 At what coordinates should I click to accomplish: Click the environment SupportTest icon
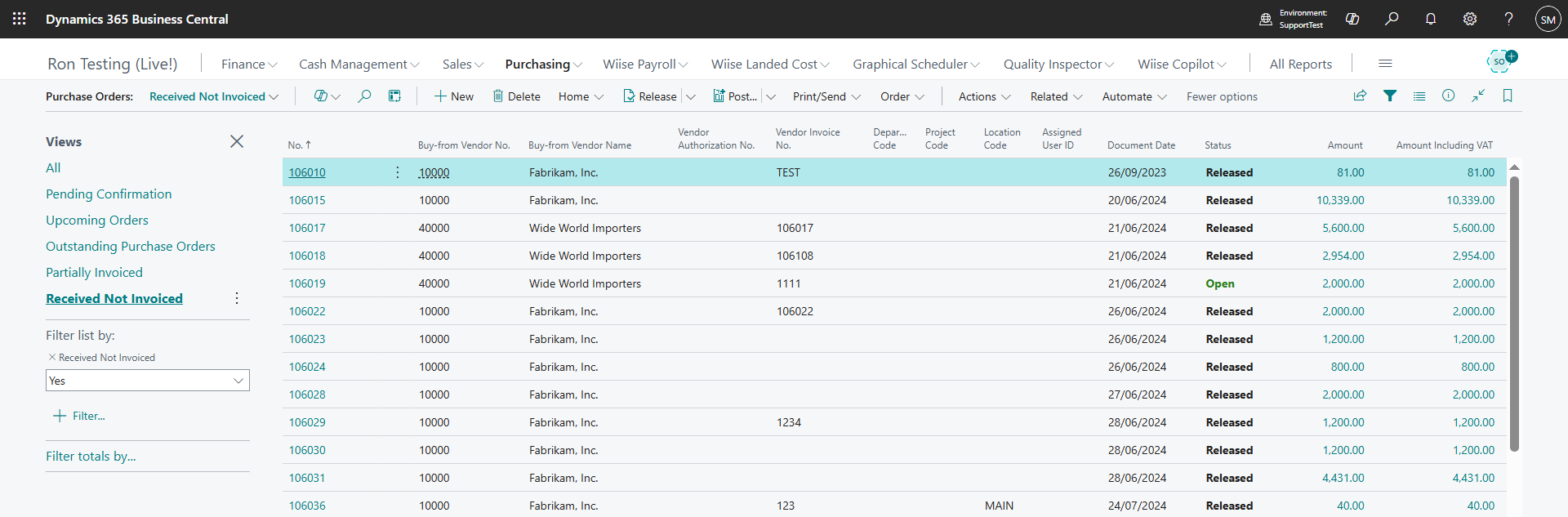(x=1266, y=19)
